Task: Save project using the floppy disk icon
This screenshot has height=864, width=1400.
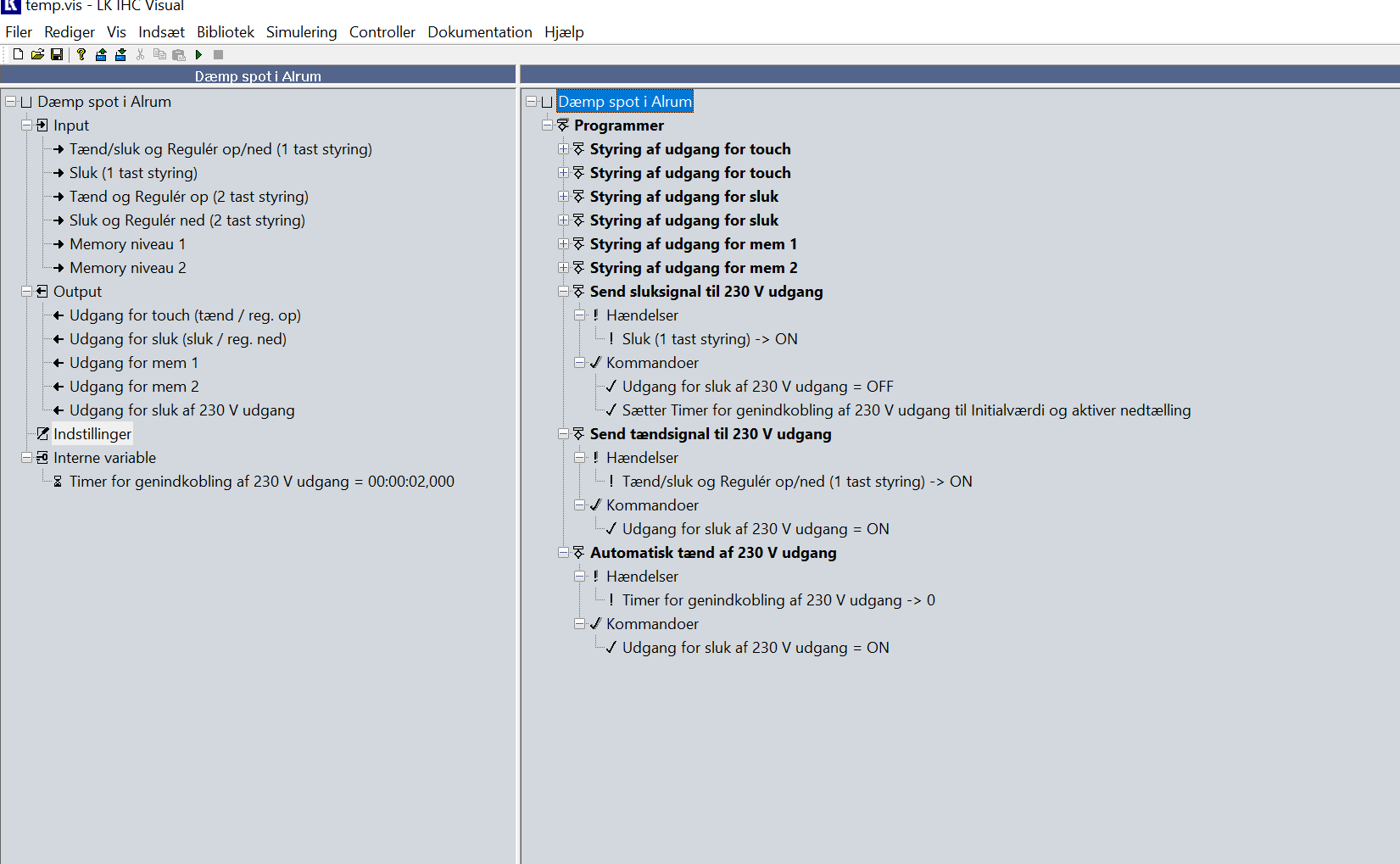Action: [57, 54]
